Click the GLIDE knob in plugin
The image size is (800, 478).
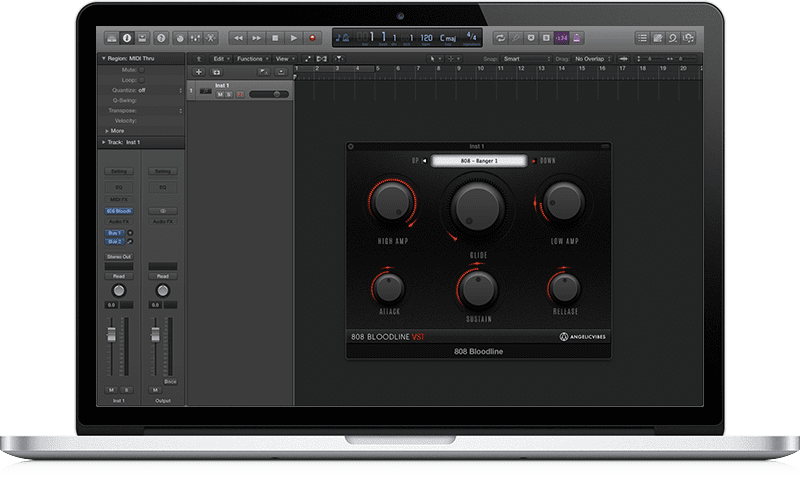478,207
